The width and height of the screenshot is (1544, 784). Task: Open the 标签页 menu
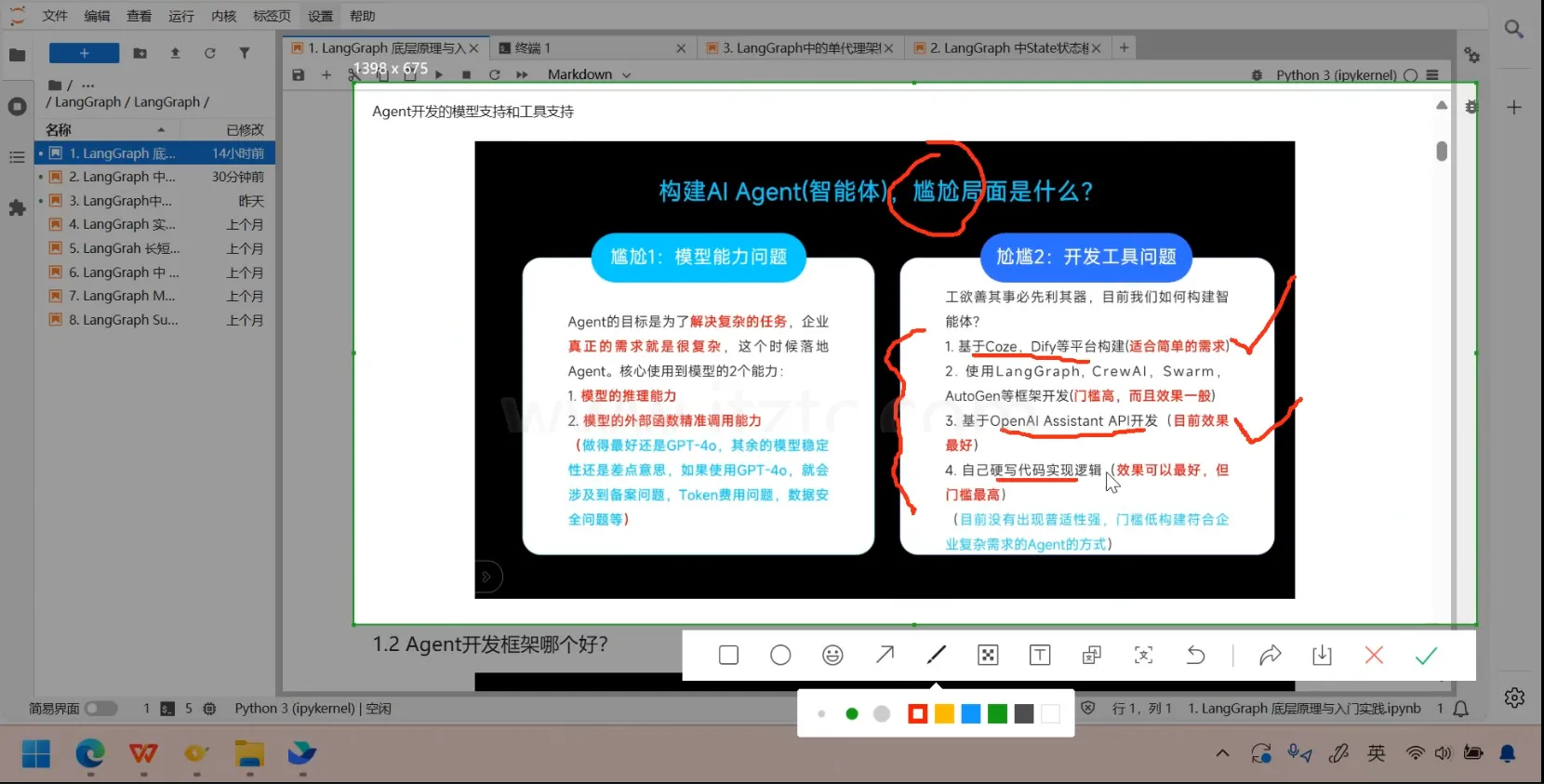[x=272, y=16]
